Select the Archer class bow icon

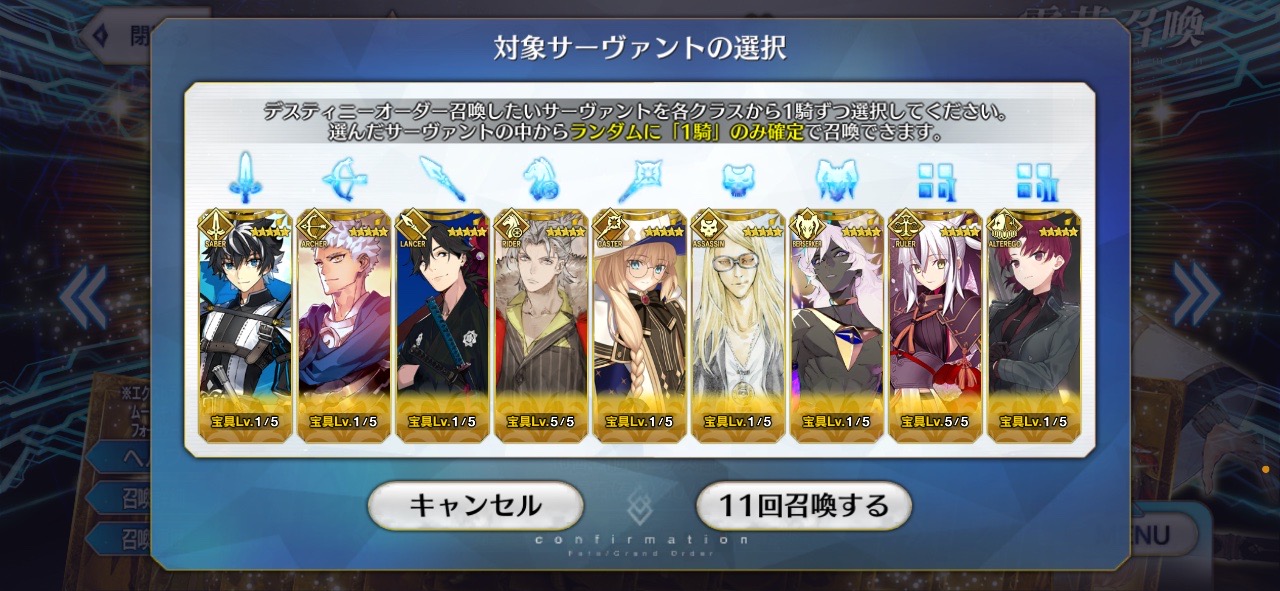click(342, 179)
